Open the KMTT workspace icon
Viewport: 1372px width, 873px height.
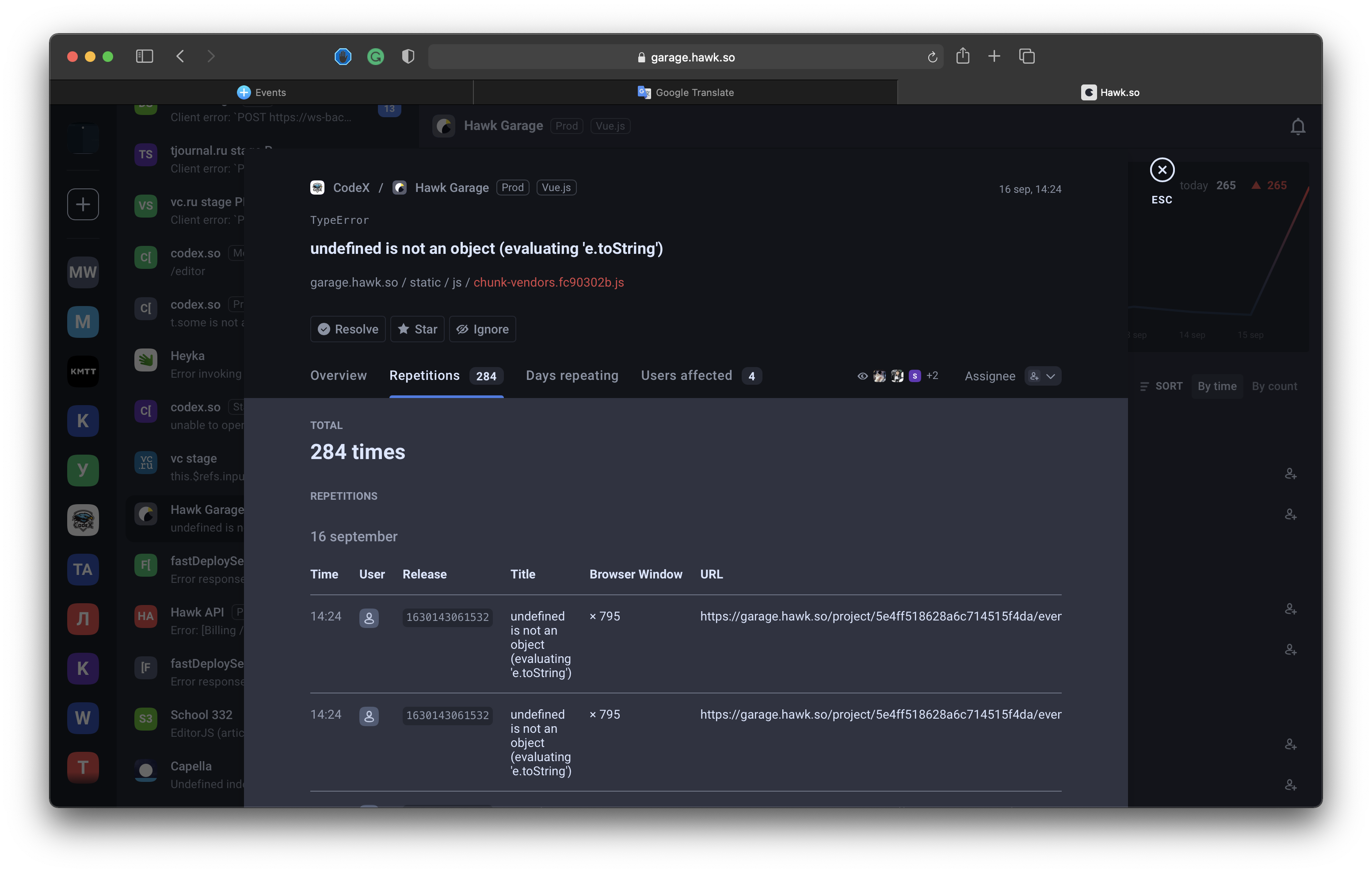pyautogui.click(x=83, y=371)
